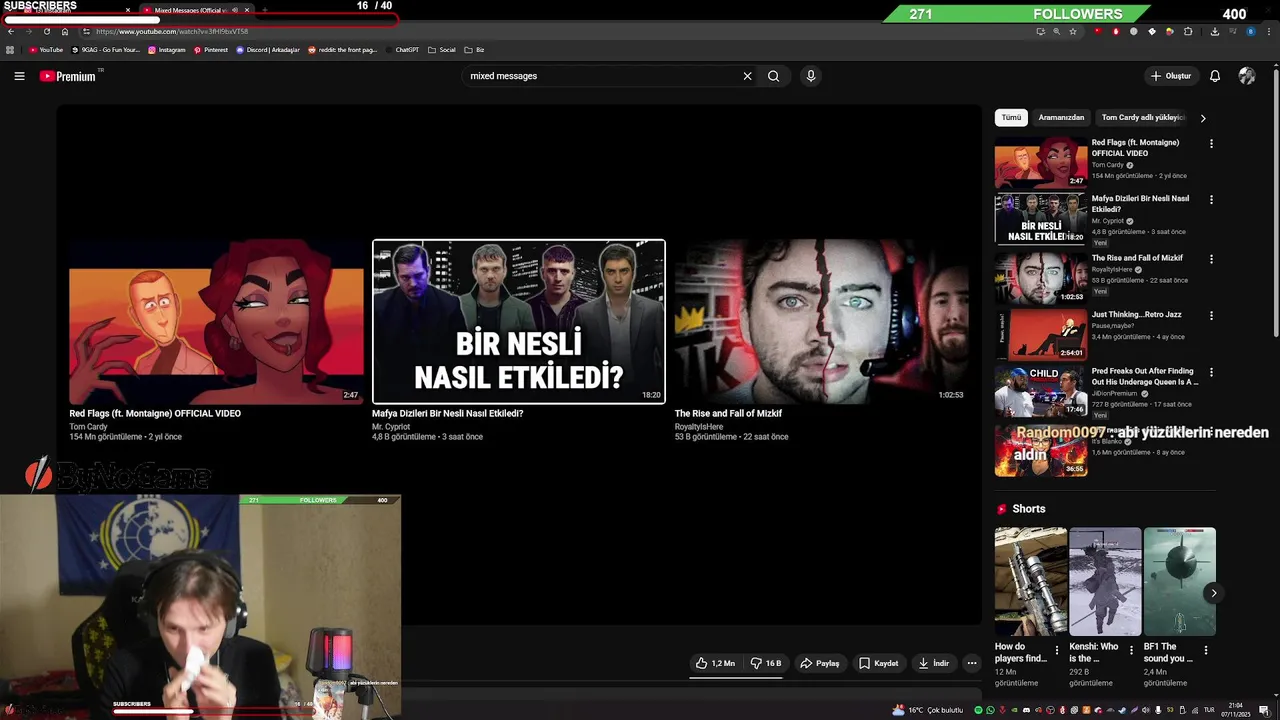The height and width of the screenshot is (720, 1280).
Task: Click the İndir download button
Action: click(x=932, y=663)
